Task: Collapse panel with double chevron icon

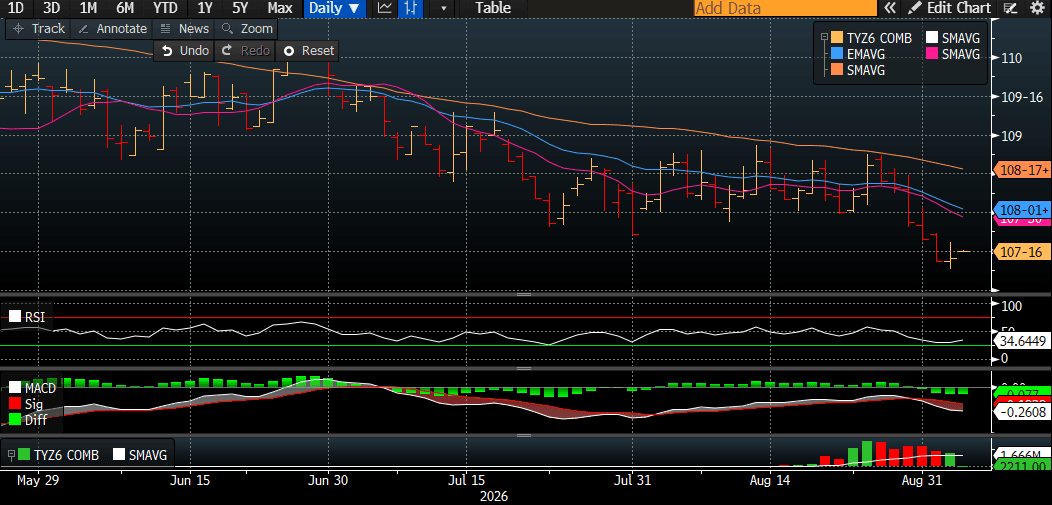Action: click(x=890, y=8)
